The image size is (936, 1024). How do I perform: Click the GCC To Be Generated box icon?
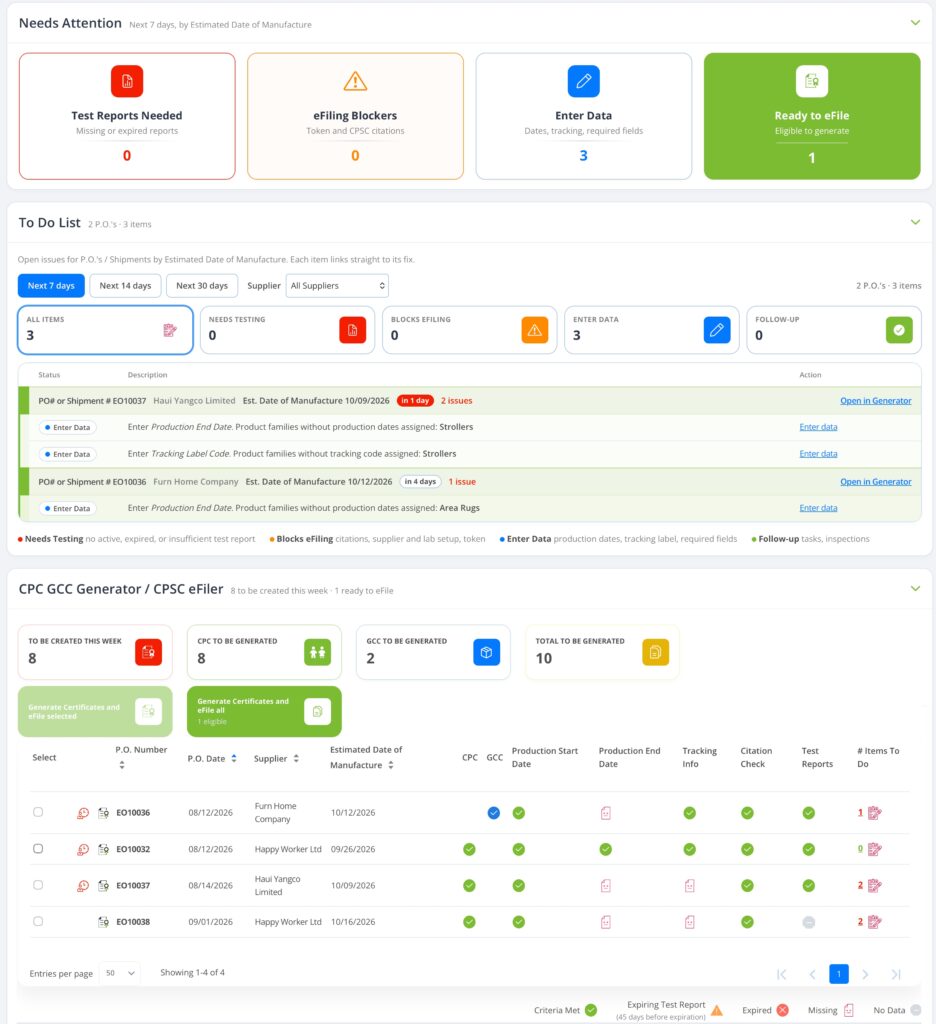487,652
